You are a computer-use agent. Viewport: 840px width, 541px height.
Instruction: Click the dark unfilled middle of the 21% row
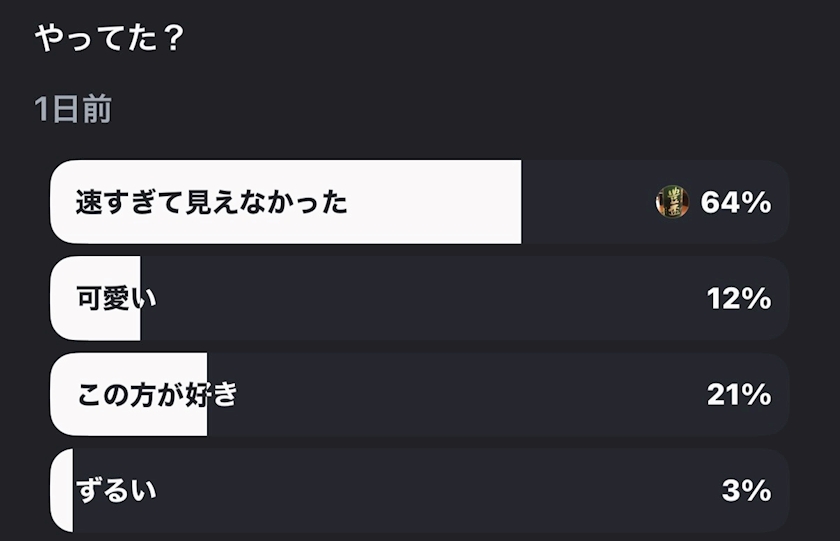(450, 395)
